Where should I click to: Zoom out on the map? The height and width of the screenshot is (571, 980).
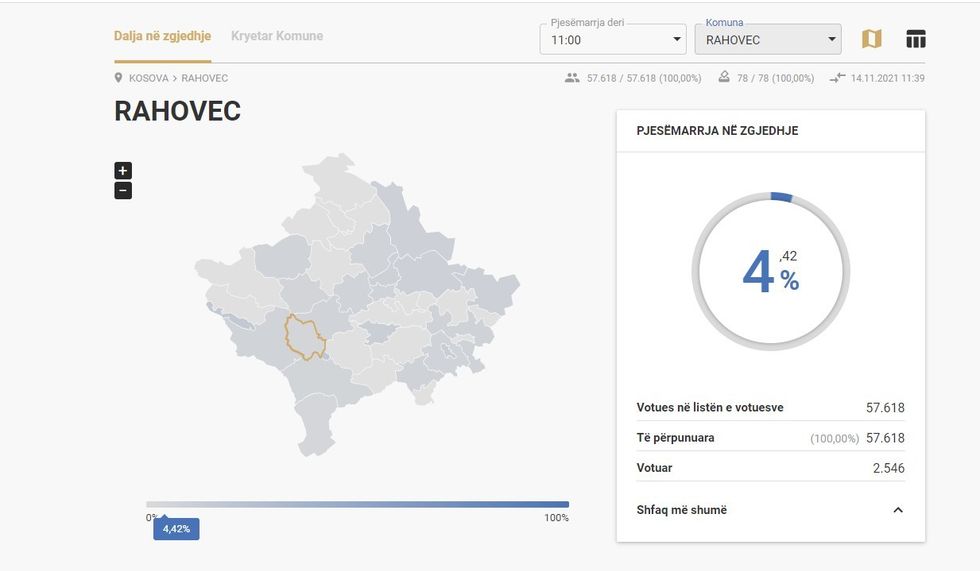[123, 190]
